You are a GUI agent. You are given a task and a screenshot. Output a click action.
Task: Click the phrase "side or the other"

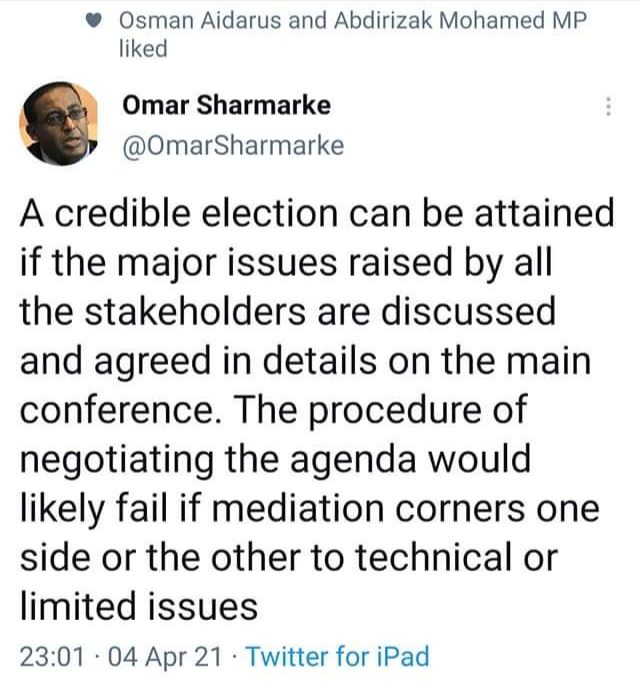[x=160, y=558]
